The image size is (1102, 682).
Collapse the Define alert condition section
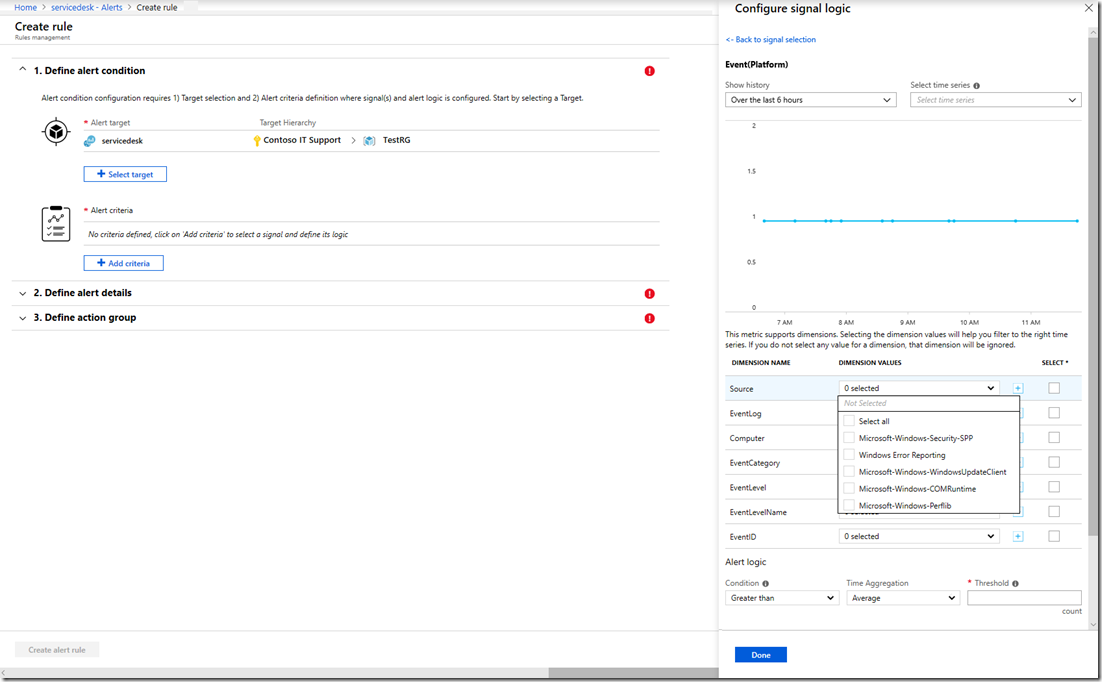pos(22,70)
